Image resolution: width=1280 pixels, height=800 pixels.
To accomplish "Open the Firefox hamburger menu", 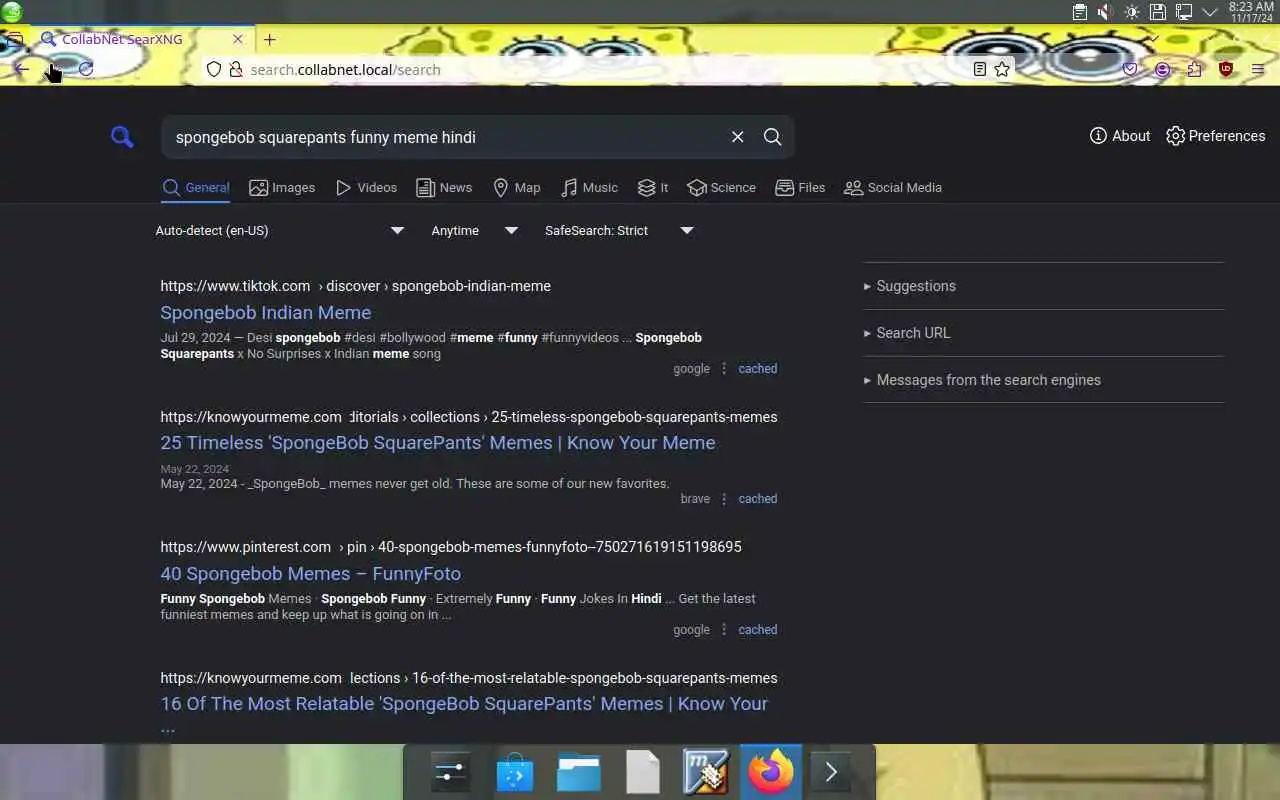I will 1258,69.
